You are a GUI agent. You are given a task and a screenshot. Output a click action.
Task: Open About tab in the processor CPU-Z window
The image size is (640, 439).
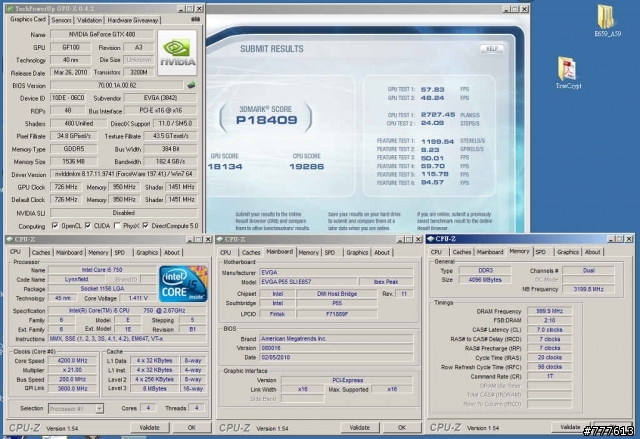[x=172, y=253]
